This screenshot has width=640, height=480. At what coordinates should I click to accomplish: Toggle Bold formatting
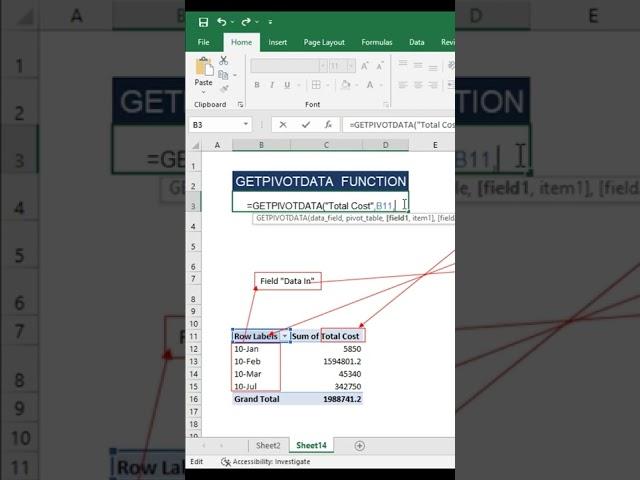pos(257,85)
